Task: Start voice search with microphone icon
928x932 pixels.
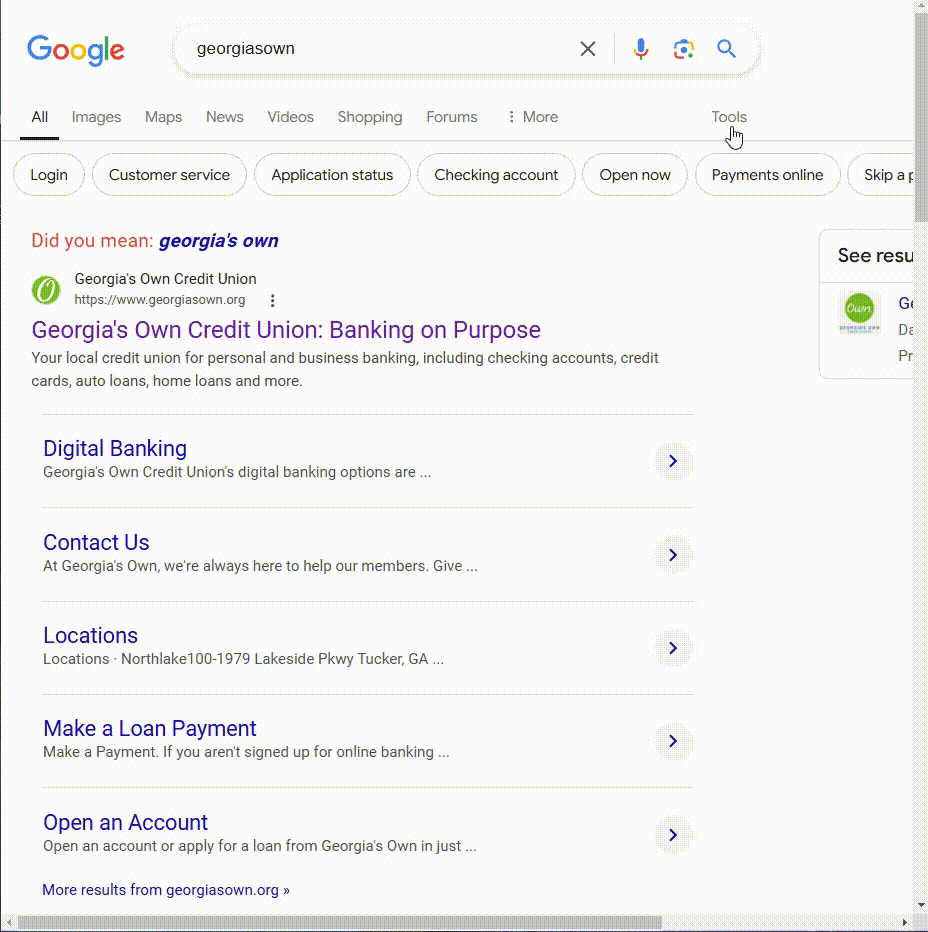Action: point(641,49)
